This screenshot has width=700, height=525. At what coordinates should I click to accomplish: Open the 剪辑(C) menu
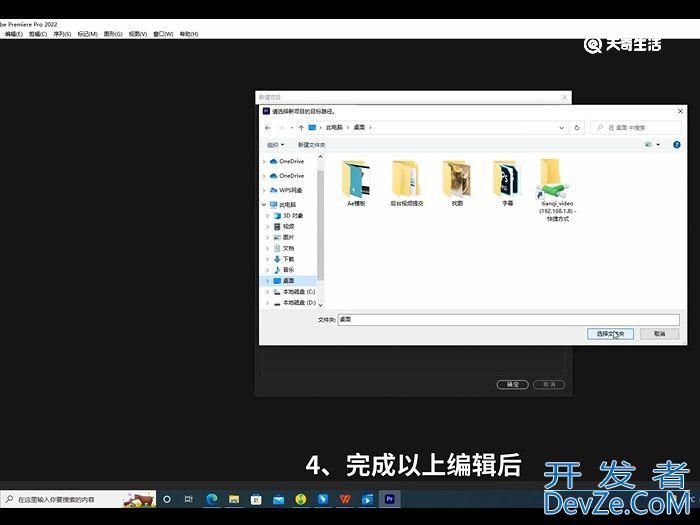[x=38, y=34]
